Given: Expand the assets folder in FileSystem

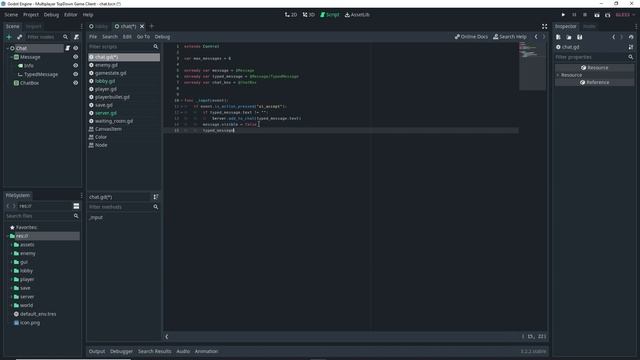Looking at the screenshot, I should click(x=11, y=244).
